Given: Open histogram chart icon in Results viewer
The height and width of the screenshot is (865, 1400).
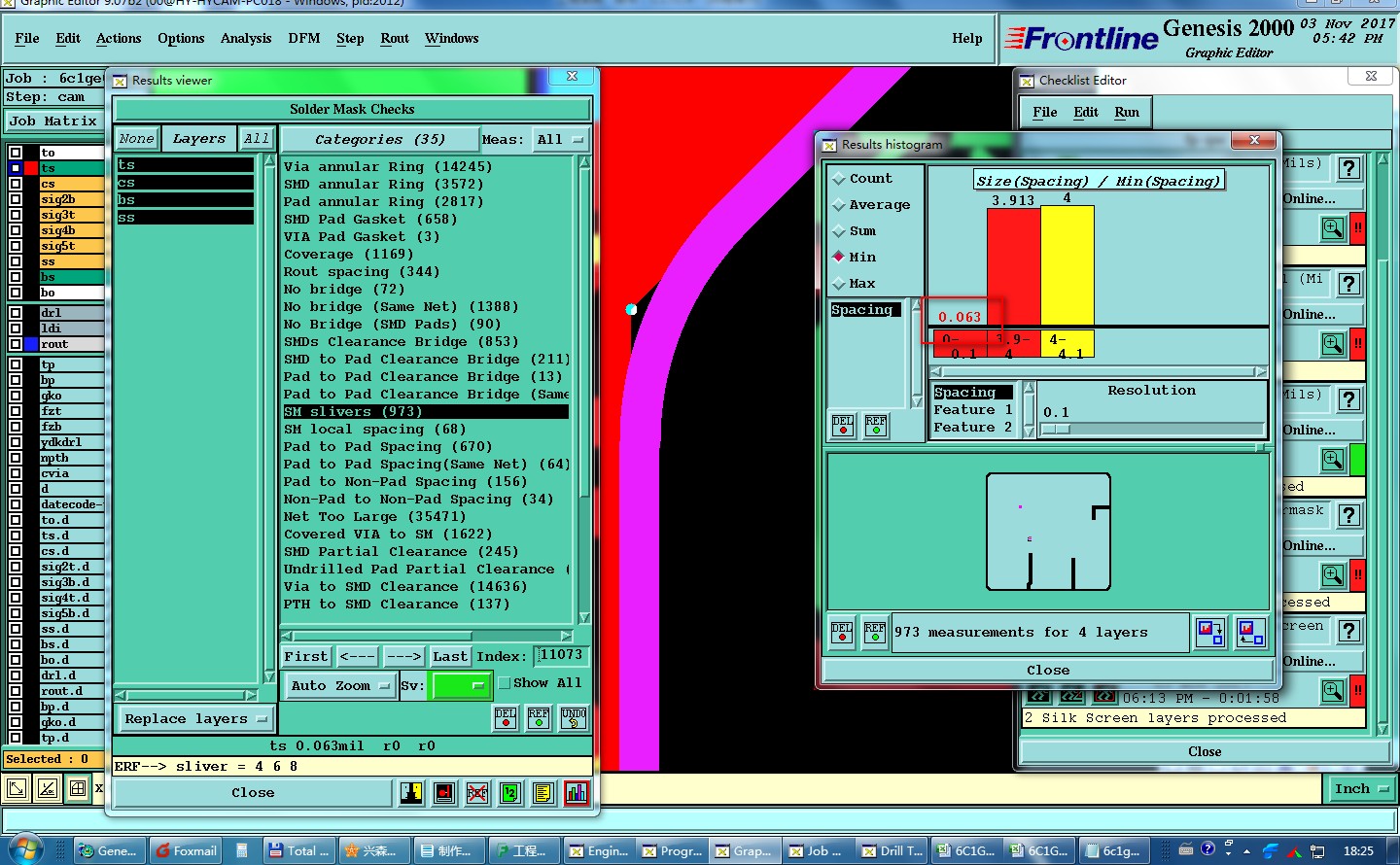Looking at the screenshot, I should click(577, 793).
